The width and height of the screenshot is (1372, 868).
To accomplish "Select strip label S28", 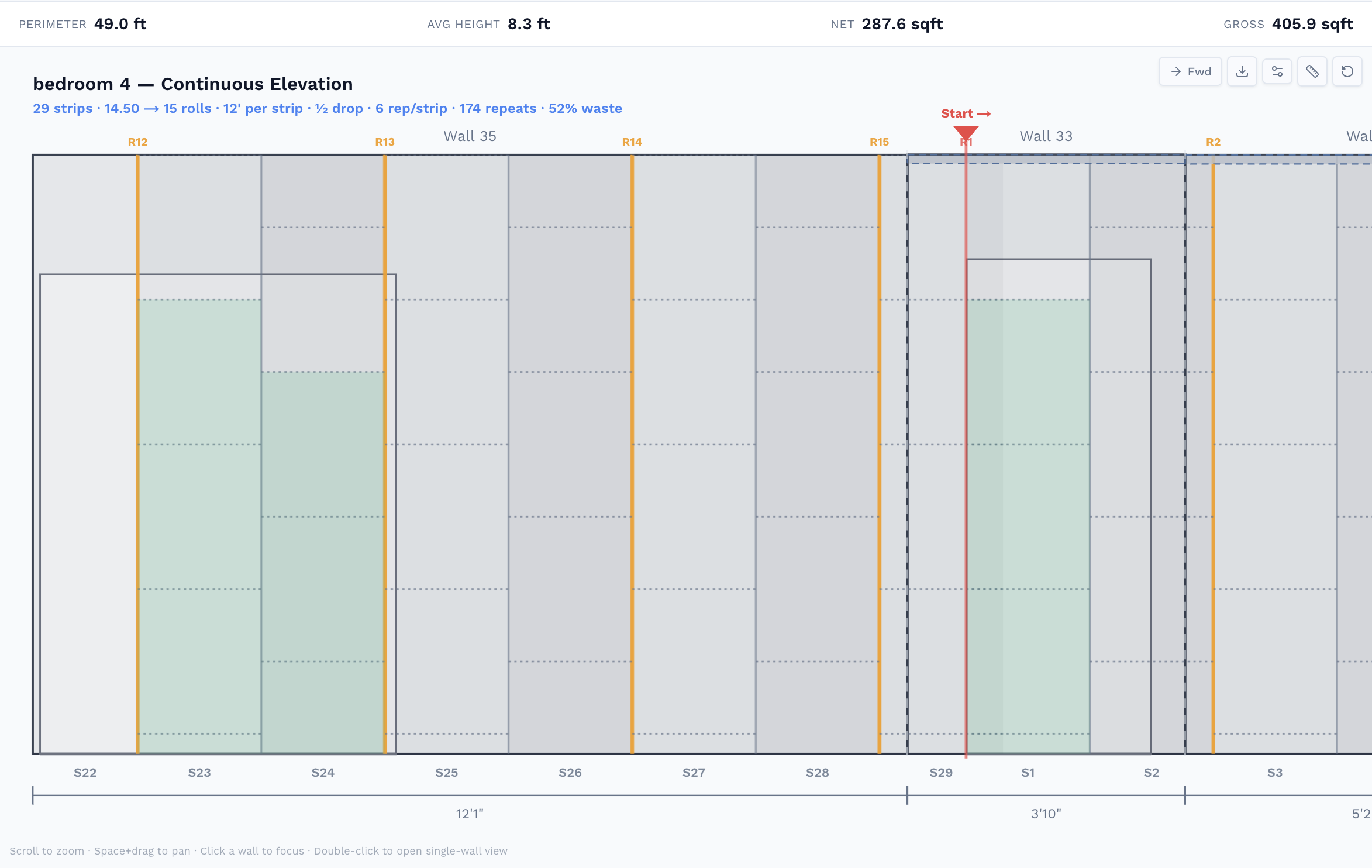I will pyautogui.click(x=818, y=773).
